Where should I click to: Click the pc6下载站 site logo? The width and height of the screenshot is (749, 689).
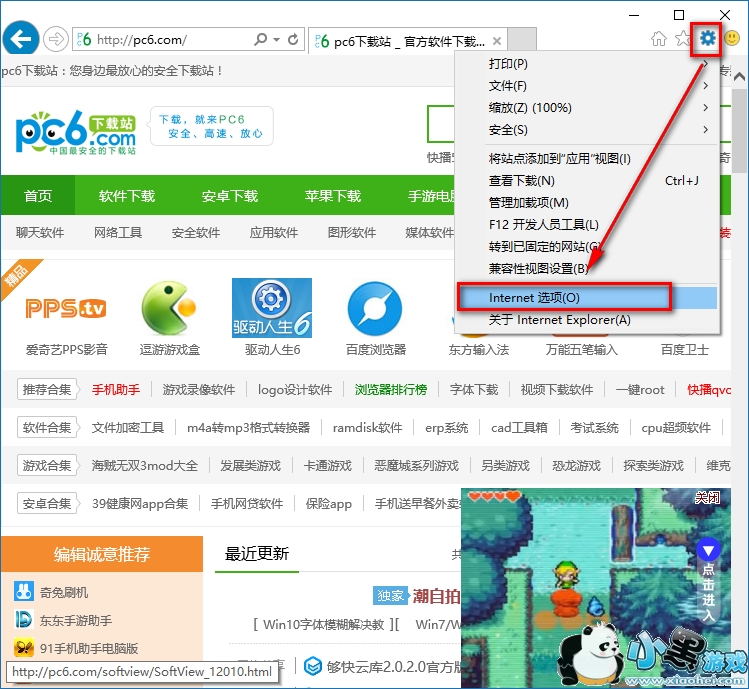[x=76, y=132]
